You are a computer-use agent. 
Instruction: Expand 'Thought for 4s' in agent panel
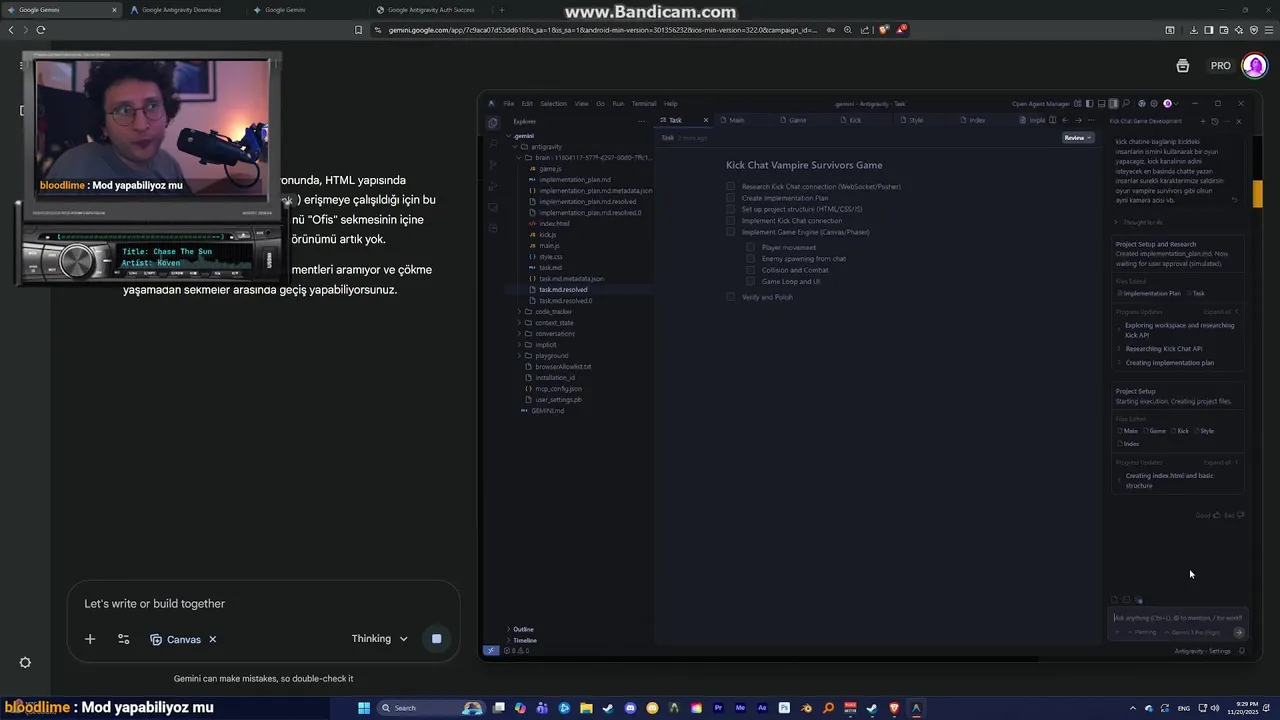click(1138, 222)
